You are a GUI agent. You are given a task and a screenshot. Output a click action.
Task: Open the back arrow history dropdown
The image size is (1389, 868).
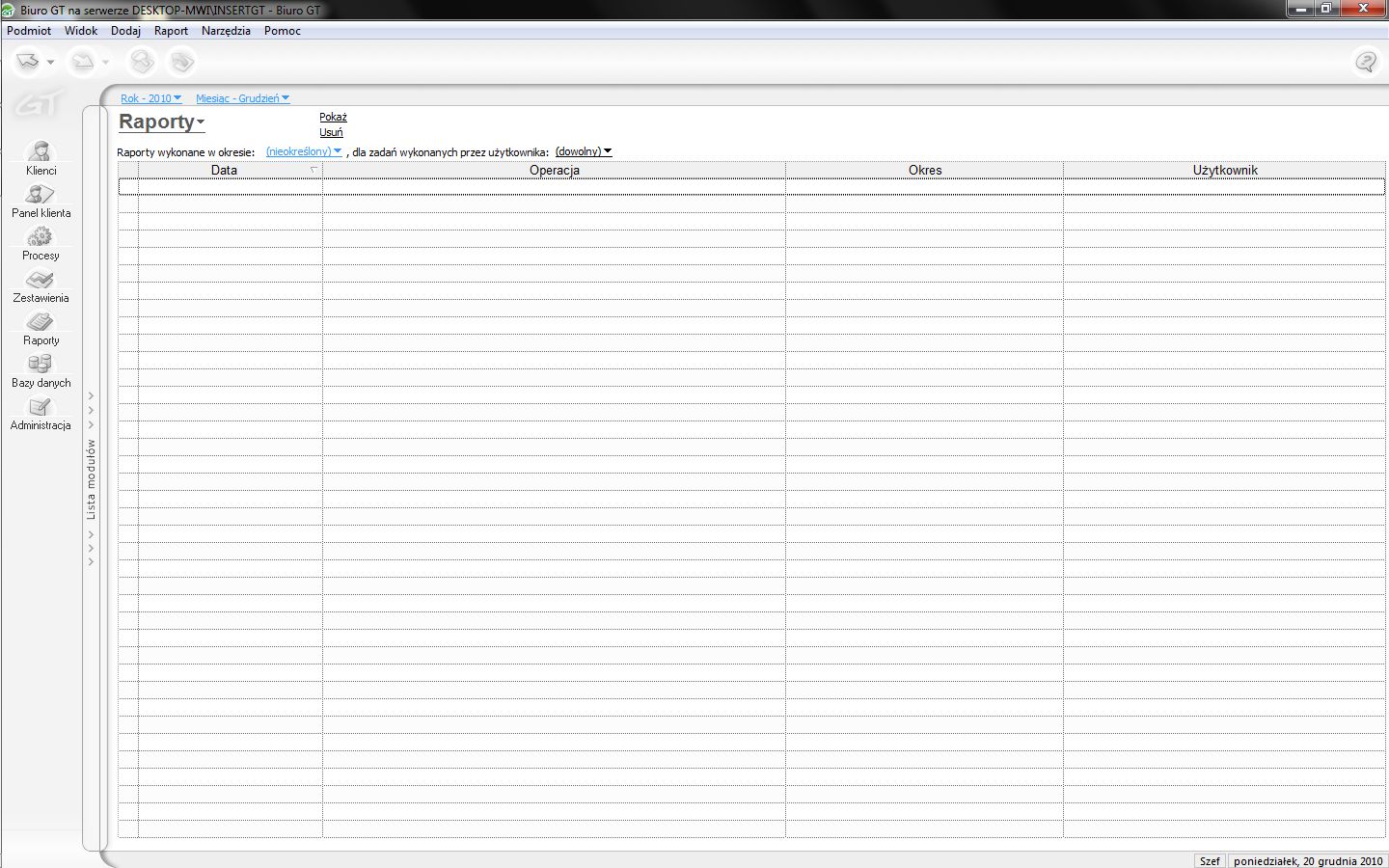(x=50, y=63)
